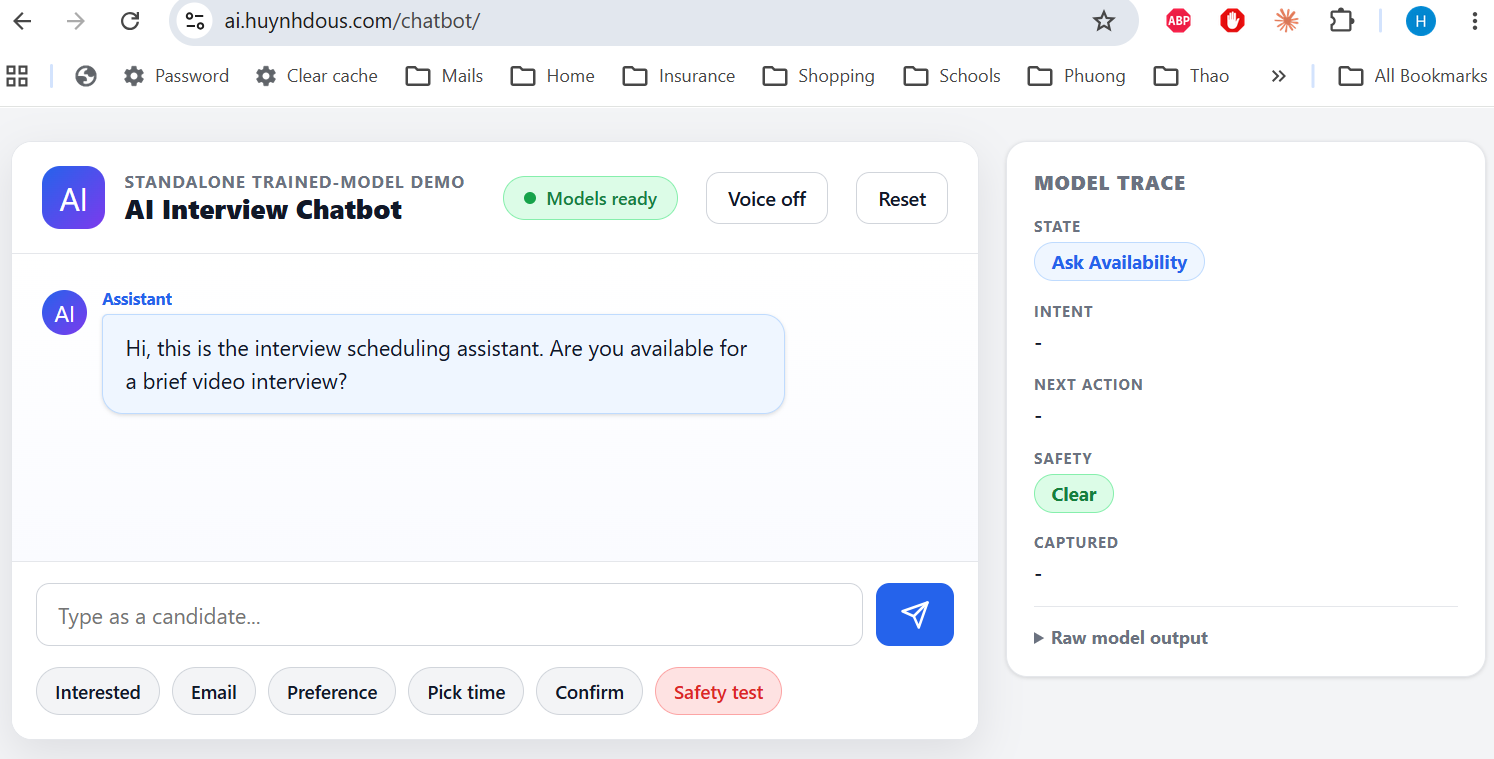Bookmark this page with the star icon

tap(1104, 21)
